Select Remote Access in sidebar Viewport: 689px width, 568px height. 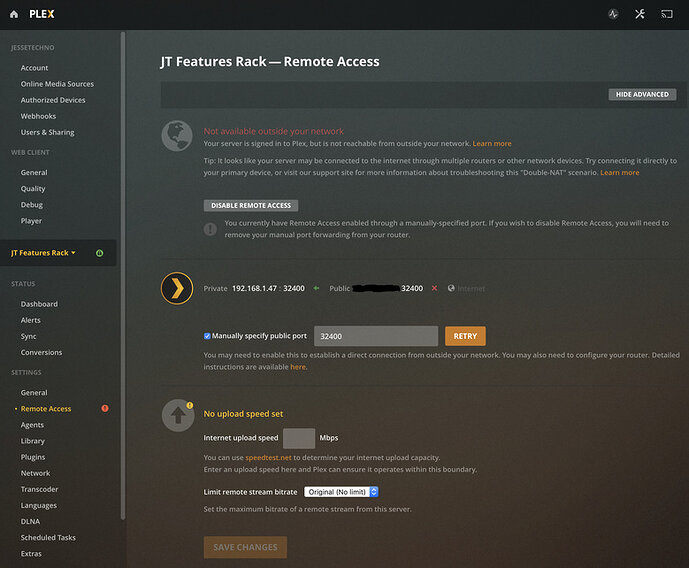click(x=46, y=409)
